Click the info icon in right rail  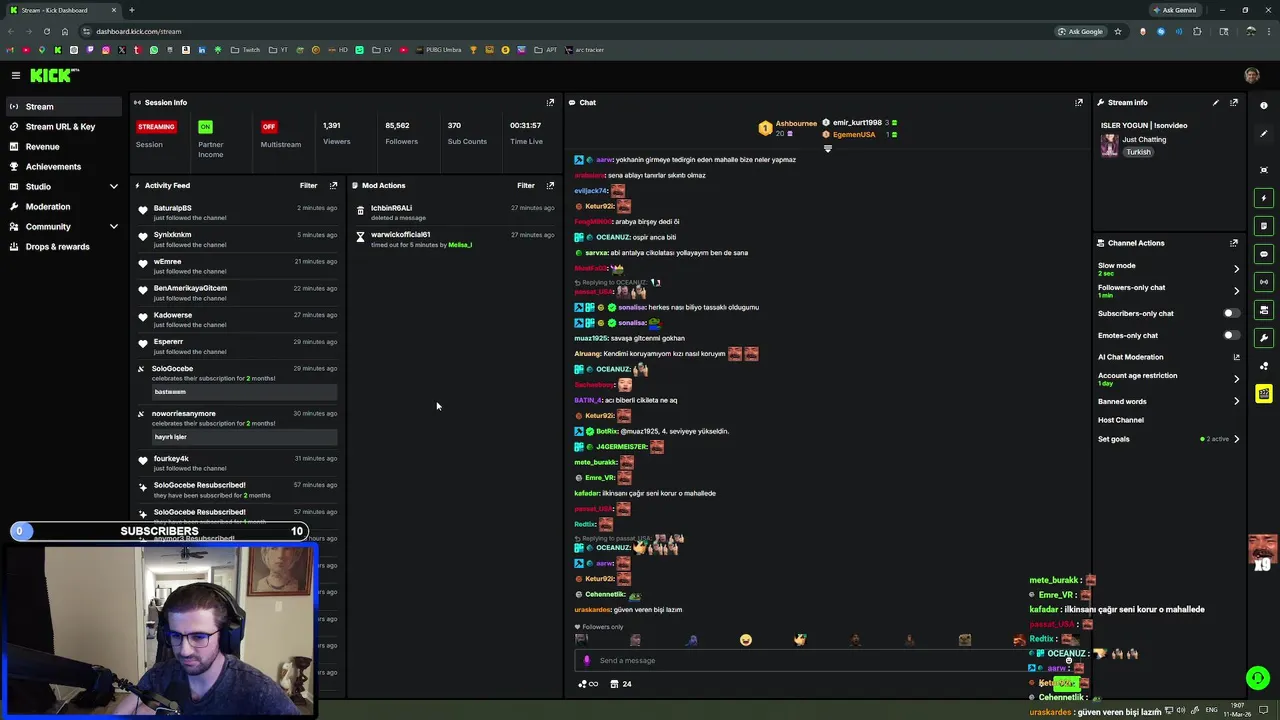tap(1264, 105)
